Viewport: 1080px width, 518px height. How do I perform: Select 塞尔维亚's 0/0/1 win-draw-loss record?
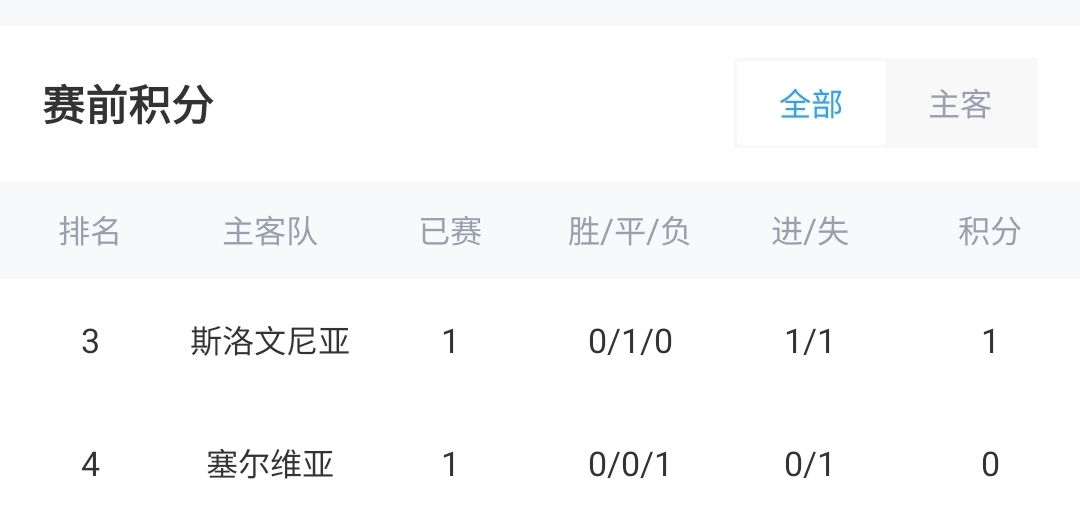(x=630, y=464)
